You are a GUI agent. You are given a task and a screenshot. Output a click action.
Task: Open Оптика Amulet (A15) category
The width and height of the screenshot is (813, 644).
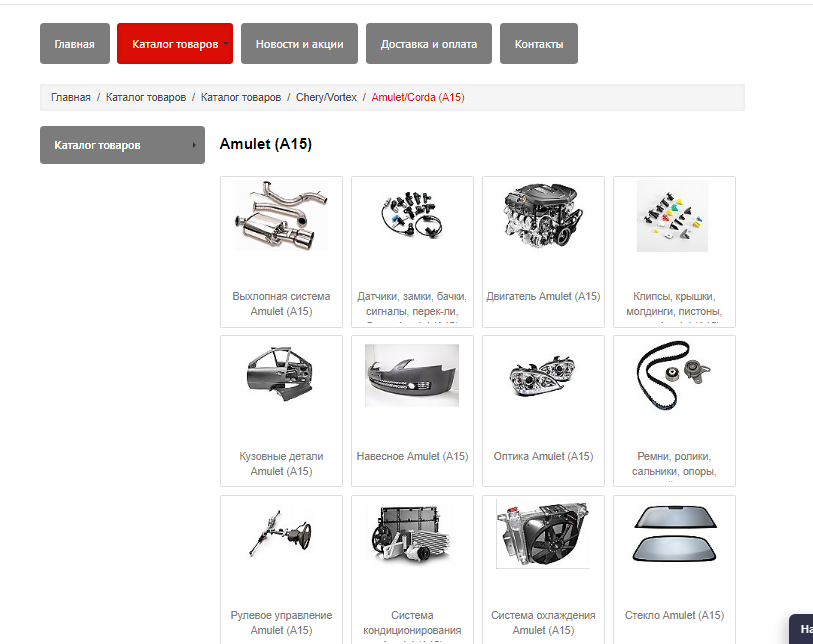pyautogui.click(x=543, y=456)
